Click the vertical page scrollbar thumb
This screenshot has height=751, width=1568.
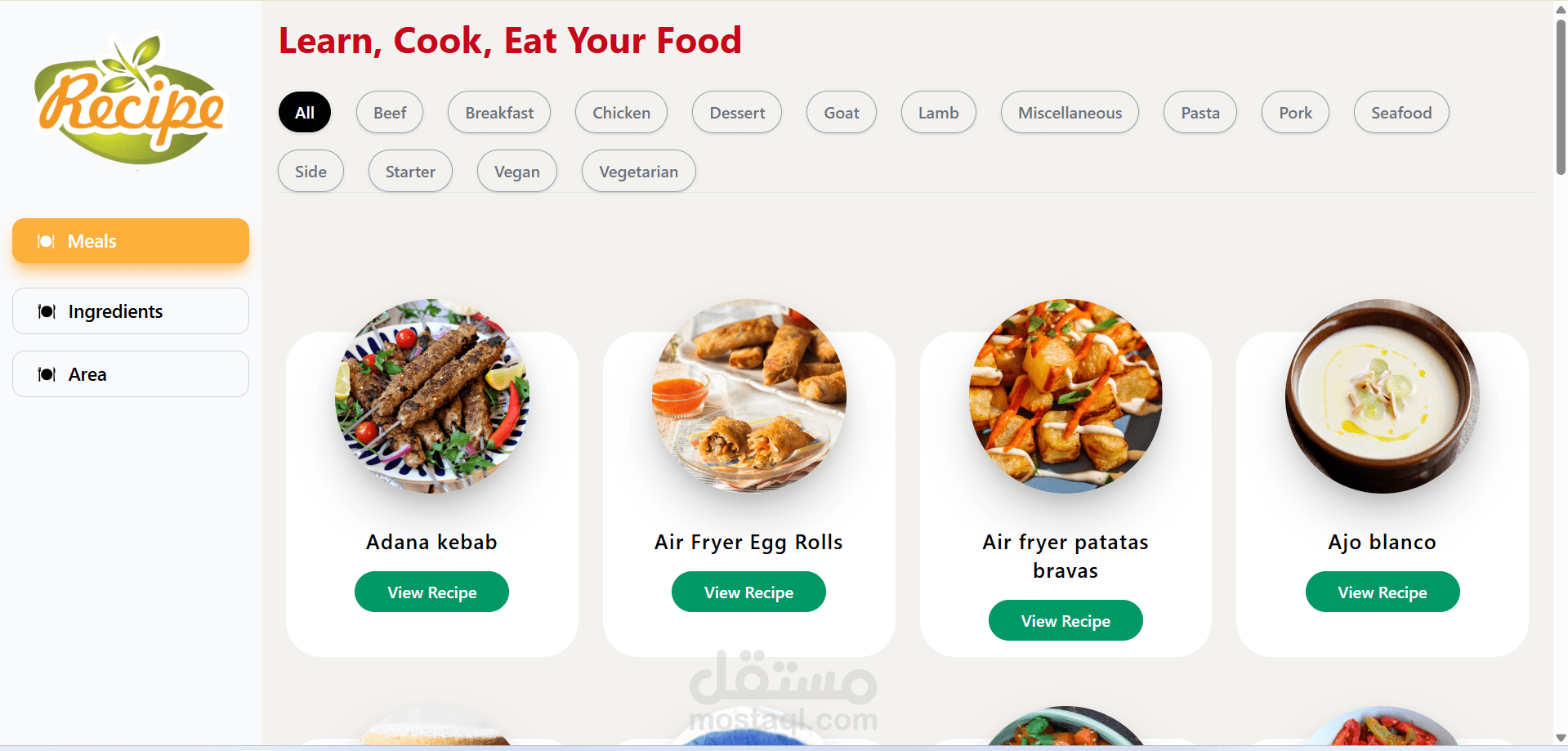coord(1561,96)
